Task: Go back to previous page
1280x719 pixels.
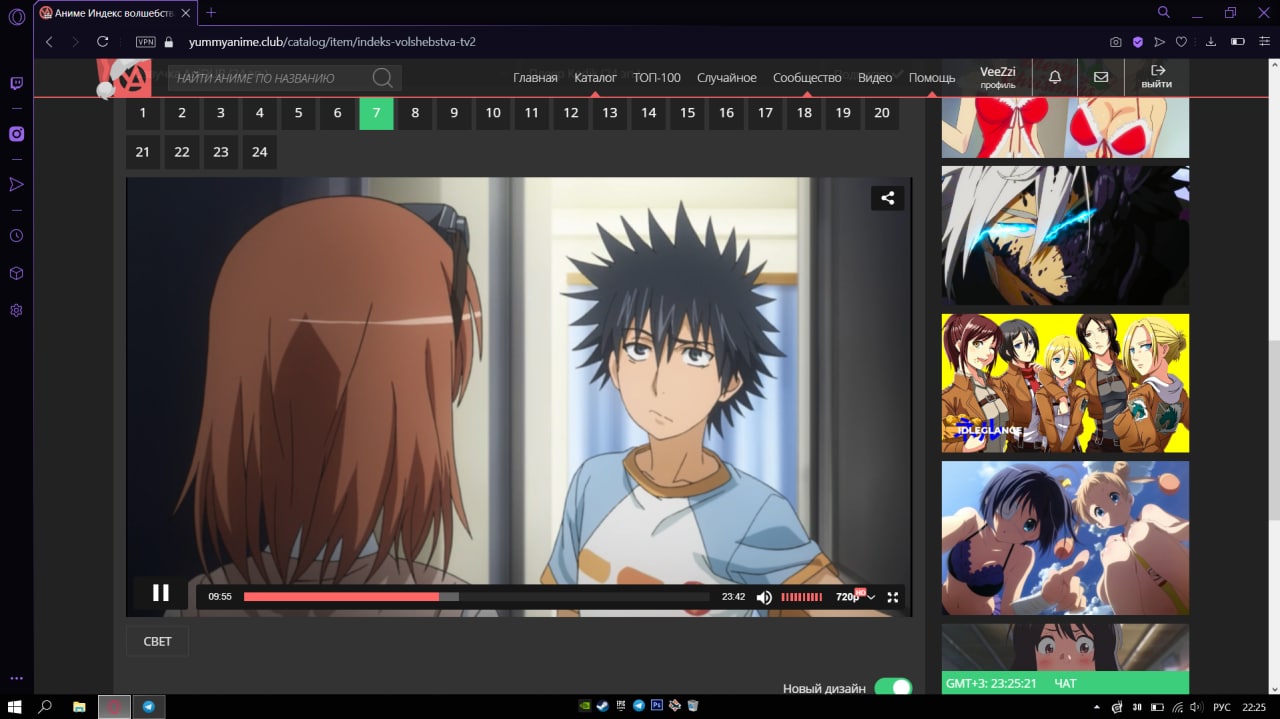Action: [x=49, y=42]
